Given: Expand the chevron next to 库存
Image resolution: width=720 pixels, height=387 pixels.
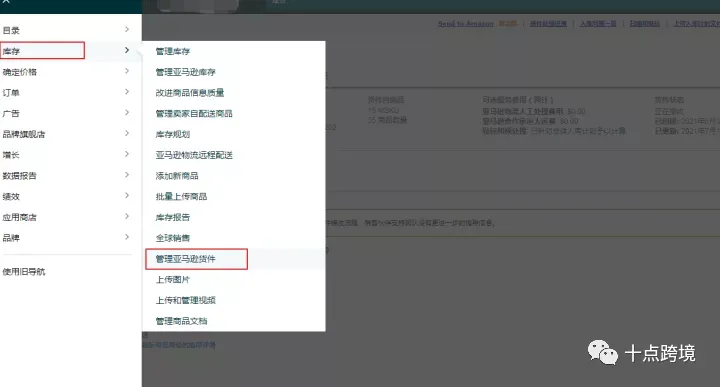Looking at the screenshot, I should point(127,50).
